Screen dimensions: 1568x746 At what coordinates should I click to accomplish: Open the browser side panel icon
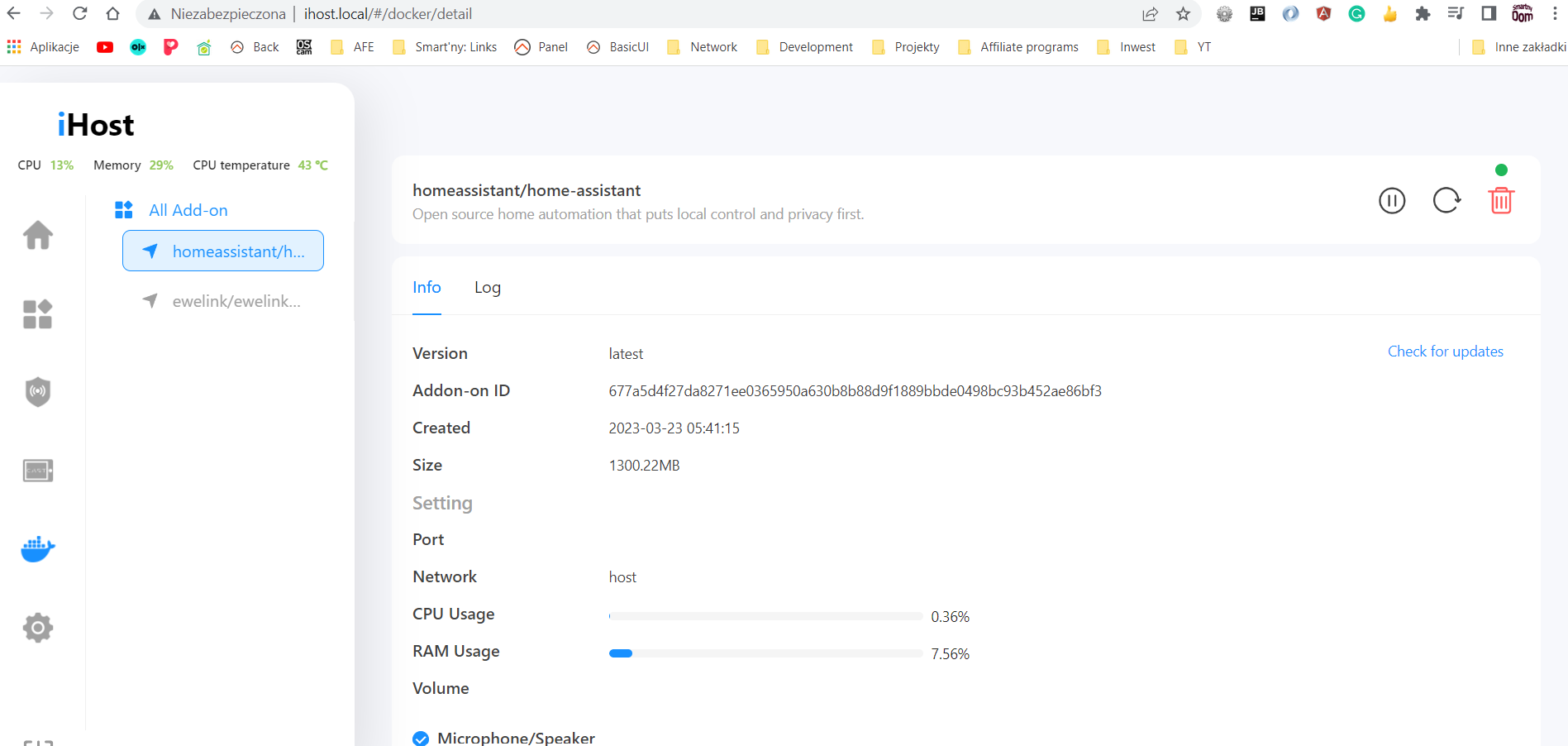[x=1489, y=14]
